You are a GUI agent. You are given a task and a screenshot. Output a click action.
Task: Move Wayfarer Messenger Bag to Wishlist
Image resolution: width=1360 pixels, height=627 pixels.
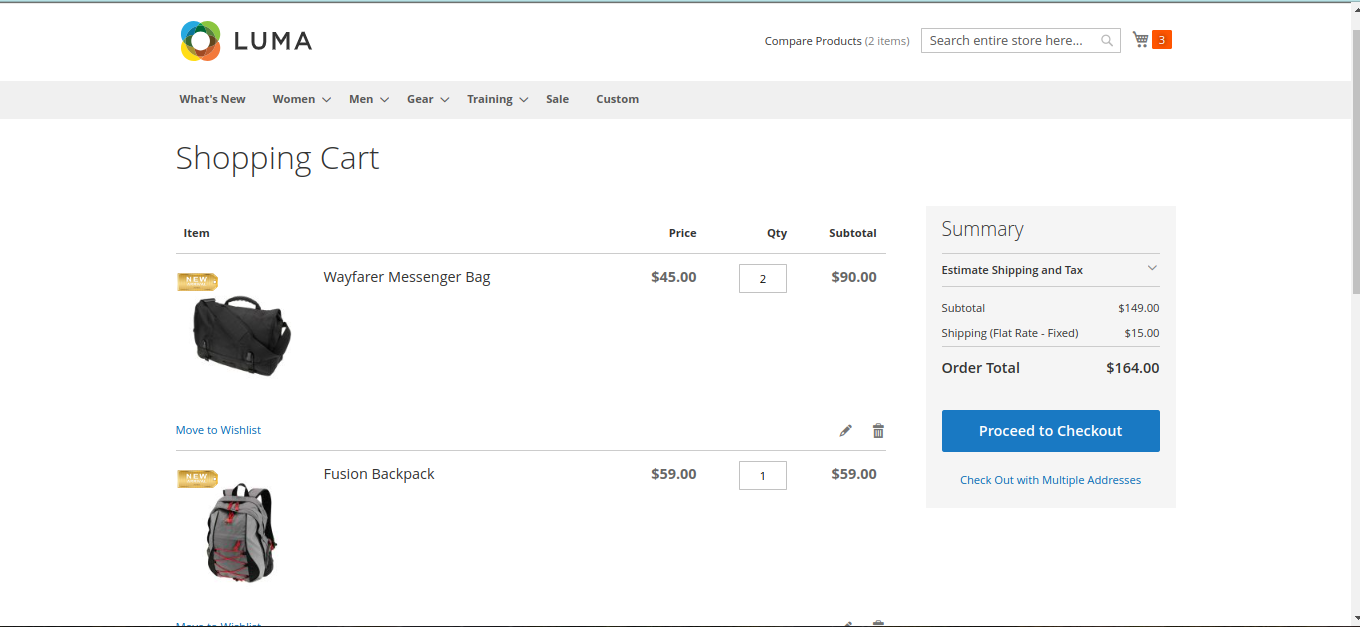(218, 430)
